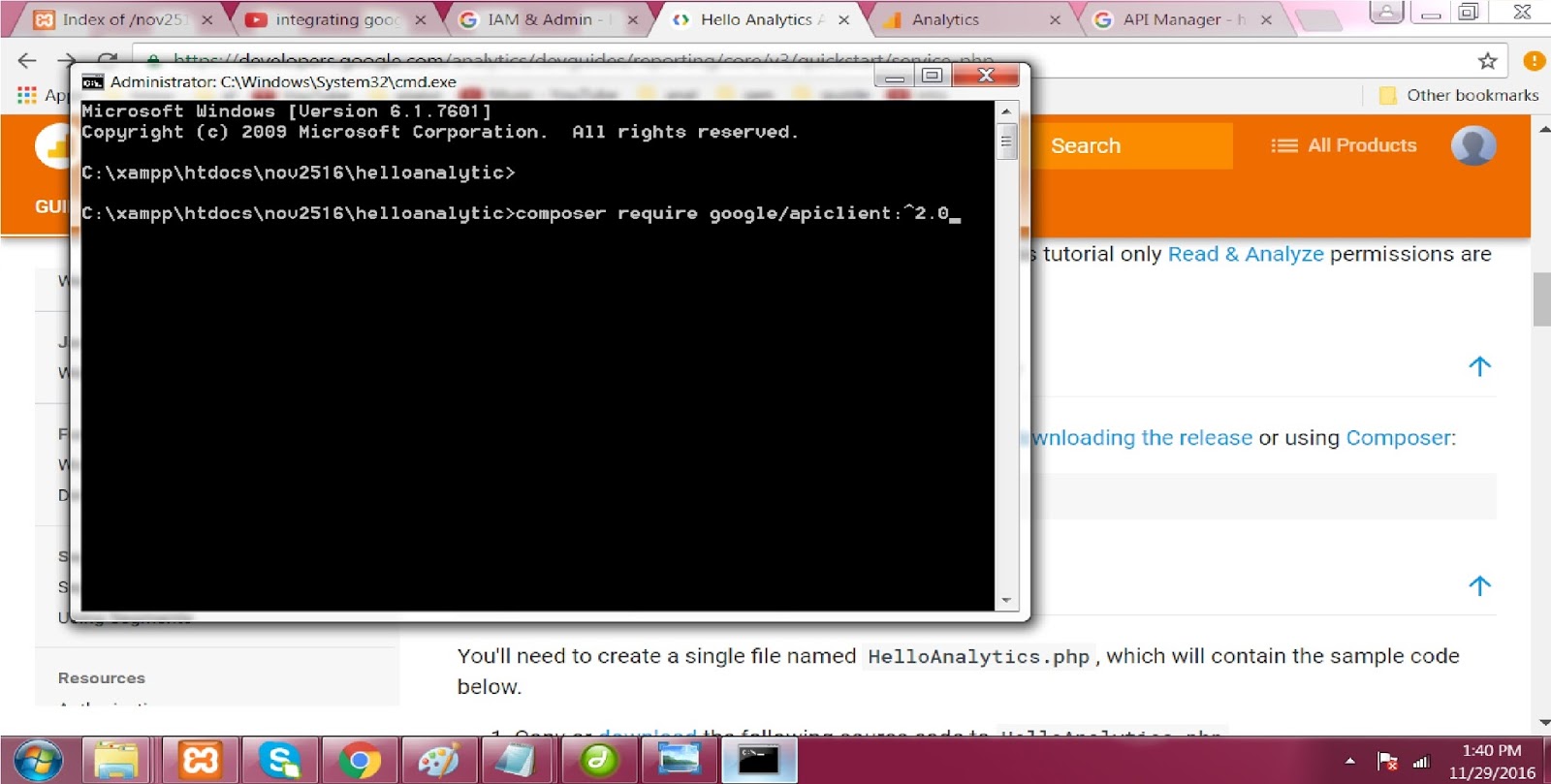Open the taskbar clock showing 1:40 PM

1492,762
